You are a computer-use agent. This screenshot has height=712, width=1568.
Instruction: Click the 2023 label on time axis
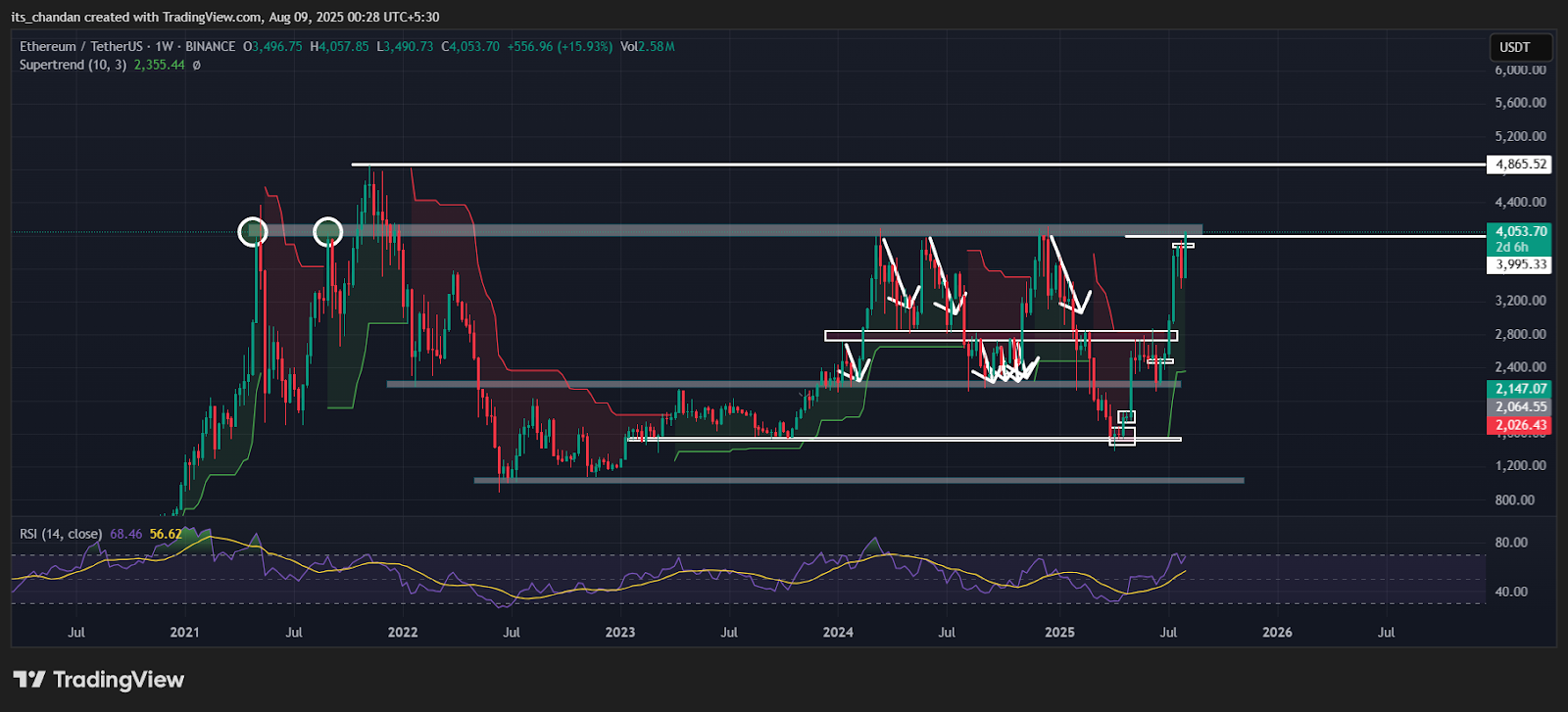tap(620, 632)
